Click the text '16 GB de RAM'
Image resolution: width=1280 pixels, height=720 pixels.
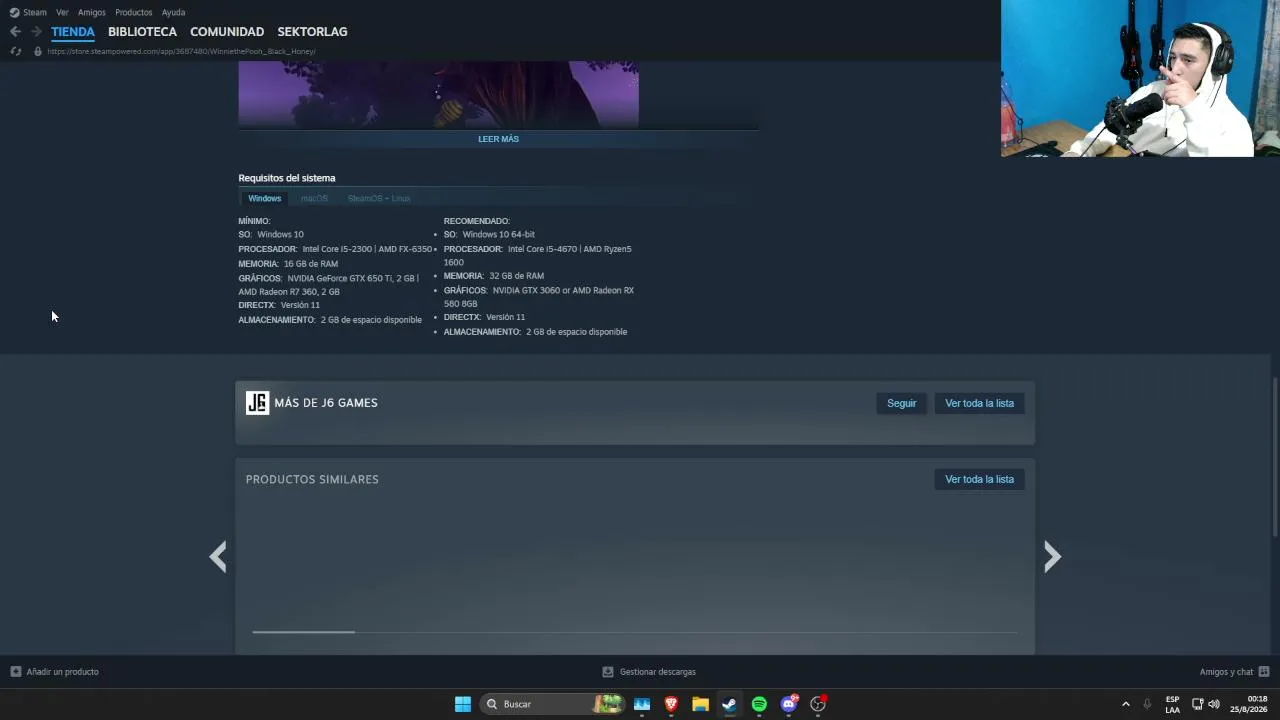click(x=310, y=264)
